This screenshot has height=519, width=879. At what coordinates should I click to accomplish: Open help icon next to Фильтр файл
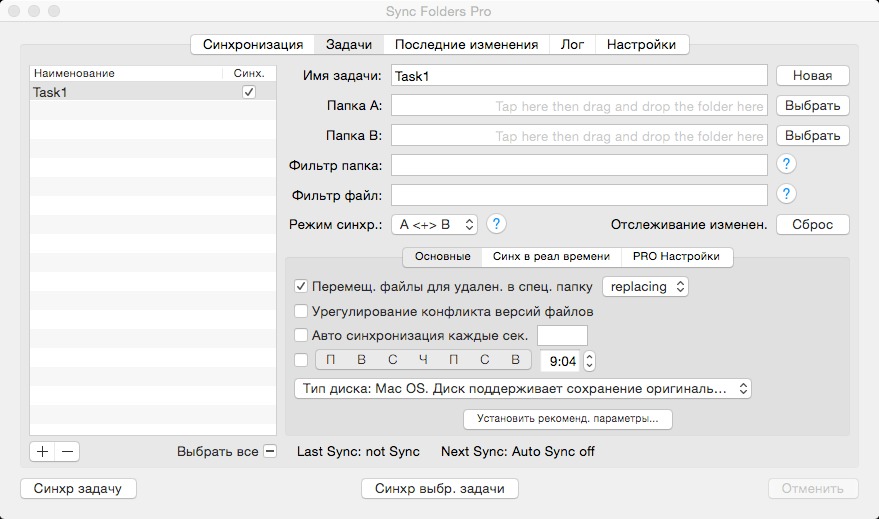787,194
